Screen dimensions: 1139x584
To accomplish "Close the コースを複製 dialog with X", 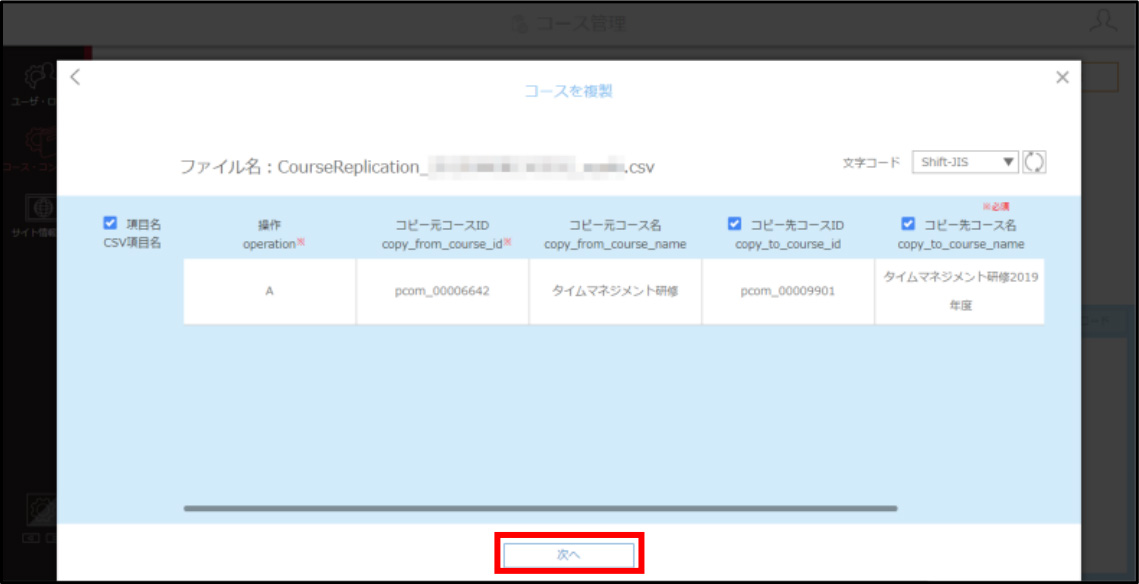I will pyautogui.click(x=1062, y=78).
